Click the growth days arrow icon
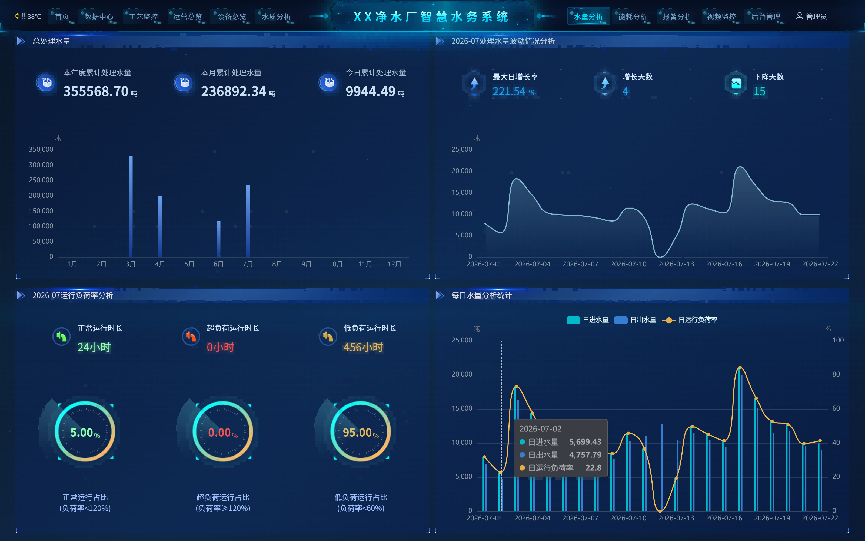The height and width of the screenshot is (541, 865). point(605,83)
